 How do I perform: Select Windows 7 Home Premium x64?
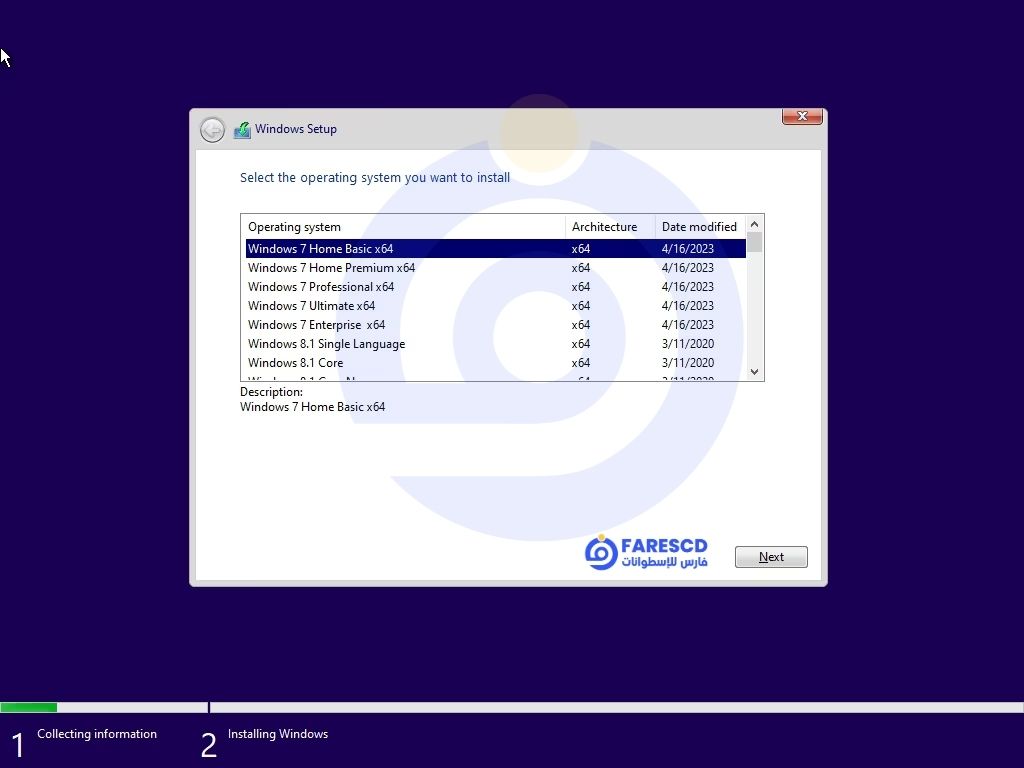(x=496, y=268)
